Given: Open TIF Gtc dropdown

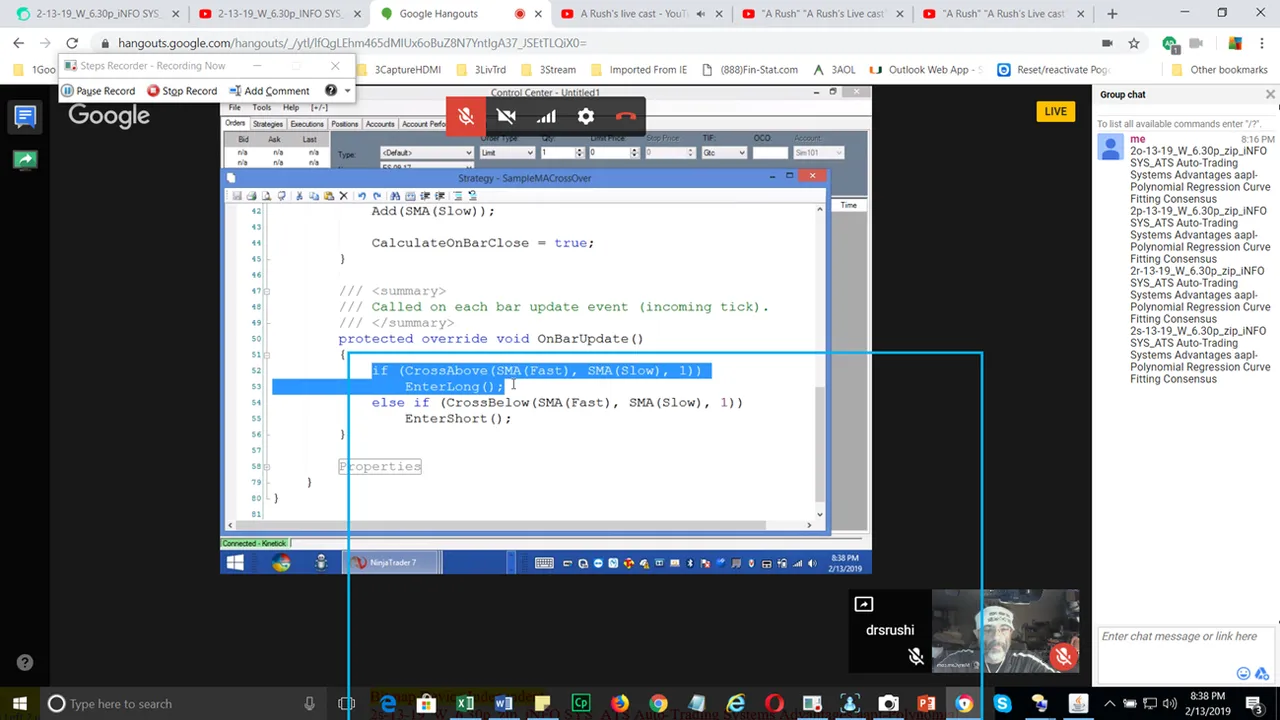Looking at the screenshot, I should point(724,153).
